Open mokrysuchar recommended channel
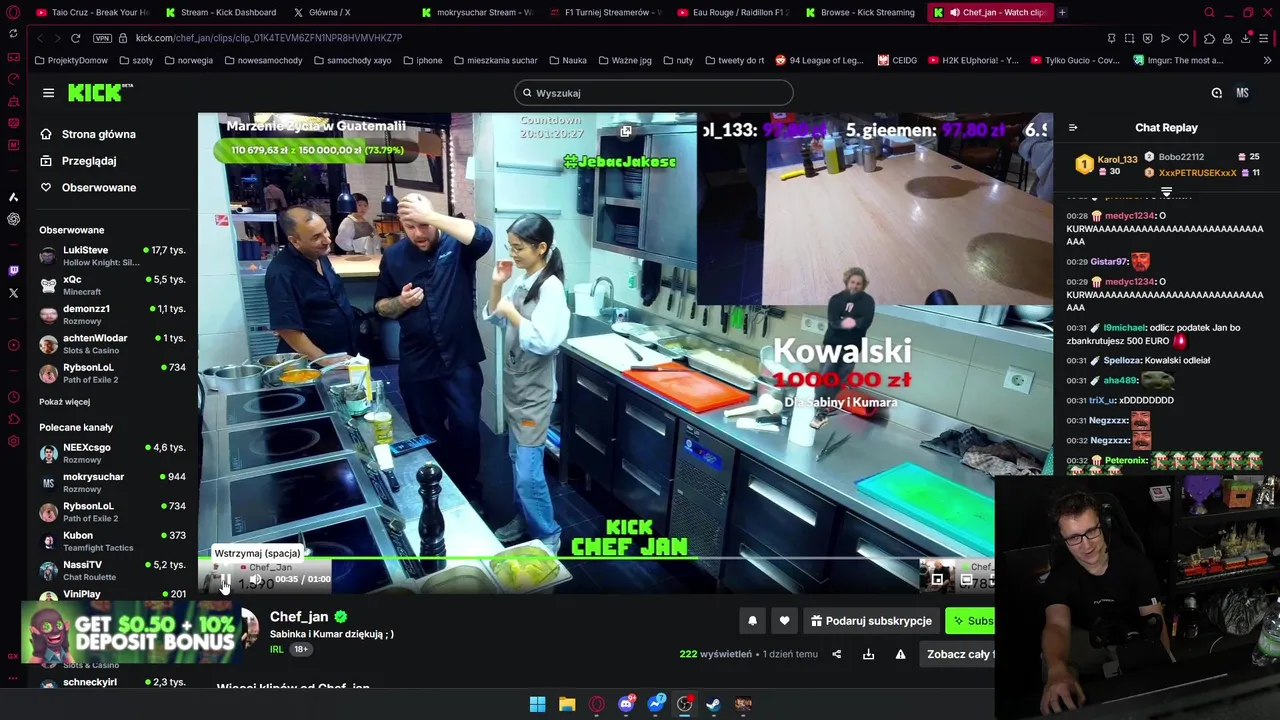This screenshot has width=1280, height=720. coord(112,482)
